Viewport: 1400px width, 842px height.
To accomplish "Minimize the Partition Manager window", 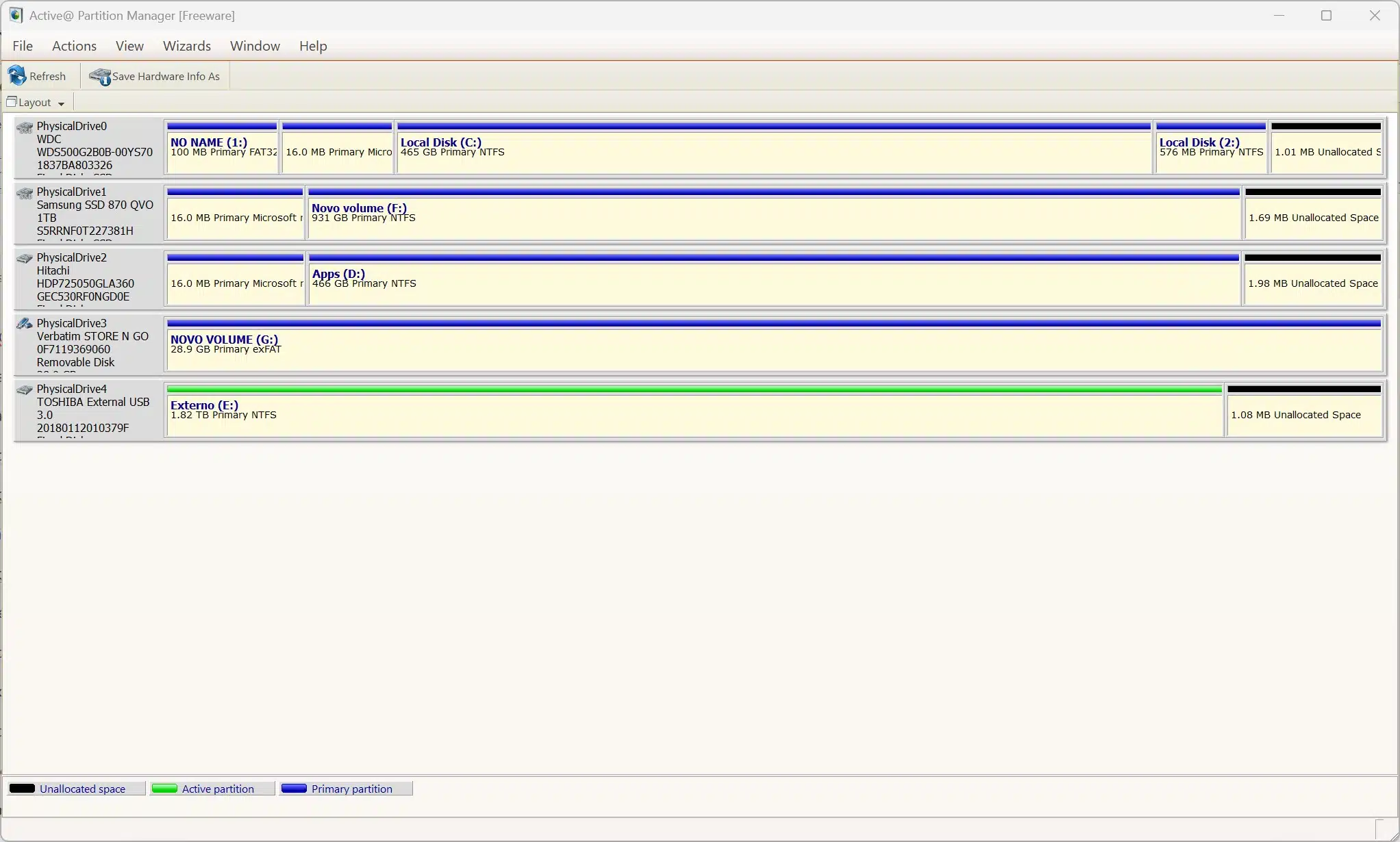I will point(1279,15).
